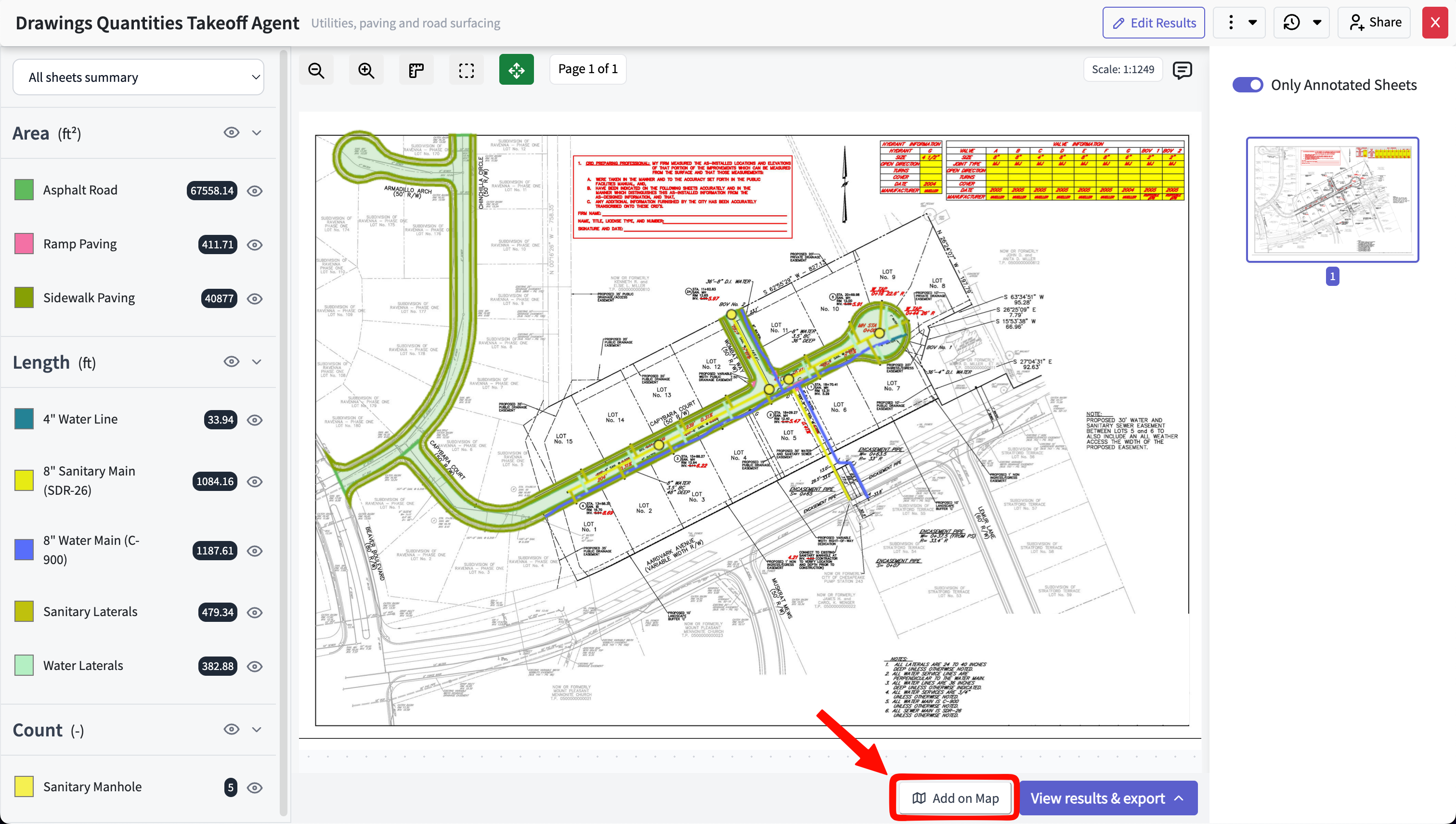Click the 4" Water Line teal swatch
Viewport: 1456px width, 824px height.
coord(24,419)
